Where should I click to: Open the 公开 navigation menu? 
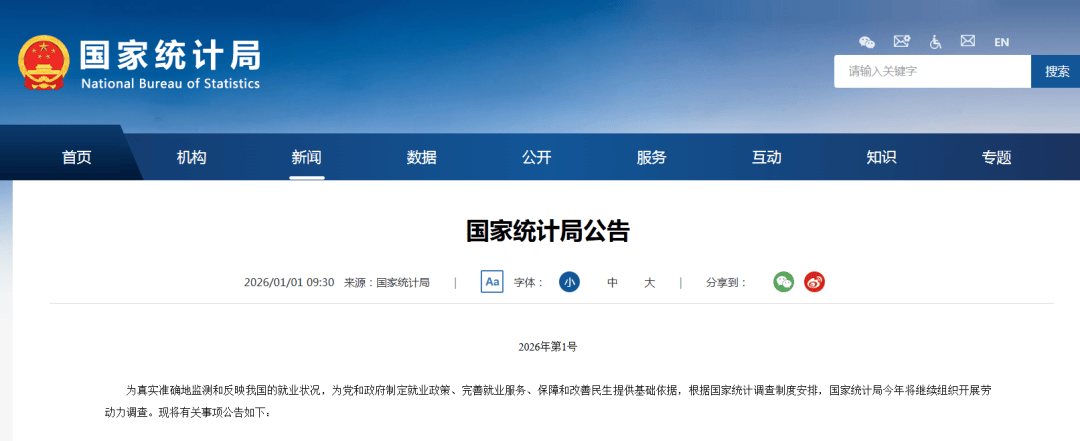pyautogui.click(x=536, y=157)
